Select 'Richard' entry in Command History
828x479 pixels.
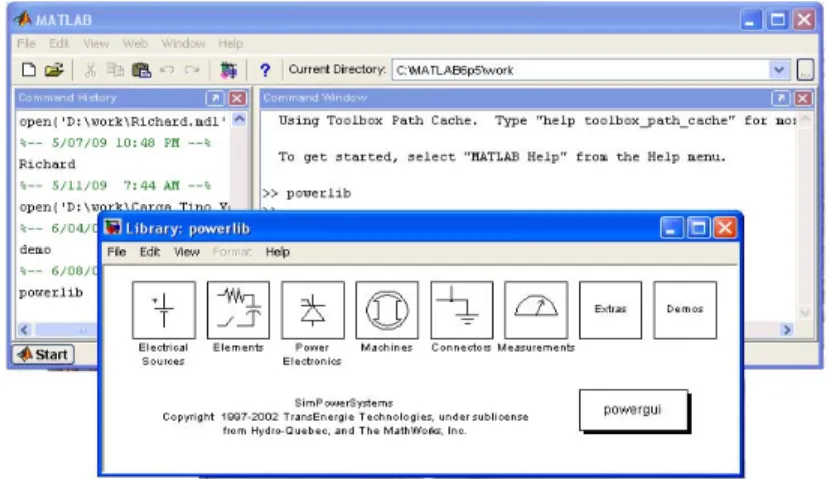pos(47,164)
